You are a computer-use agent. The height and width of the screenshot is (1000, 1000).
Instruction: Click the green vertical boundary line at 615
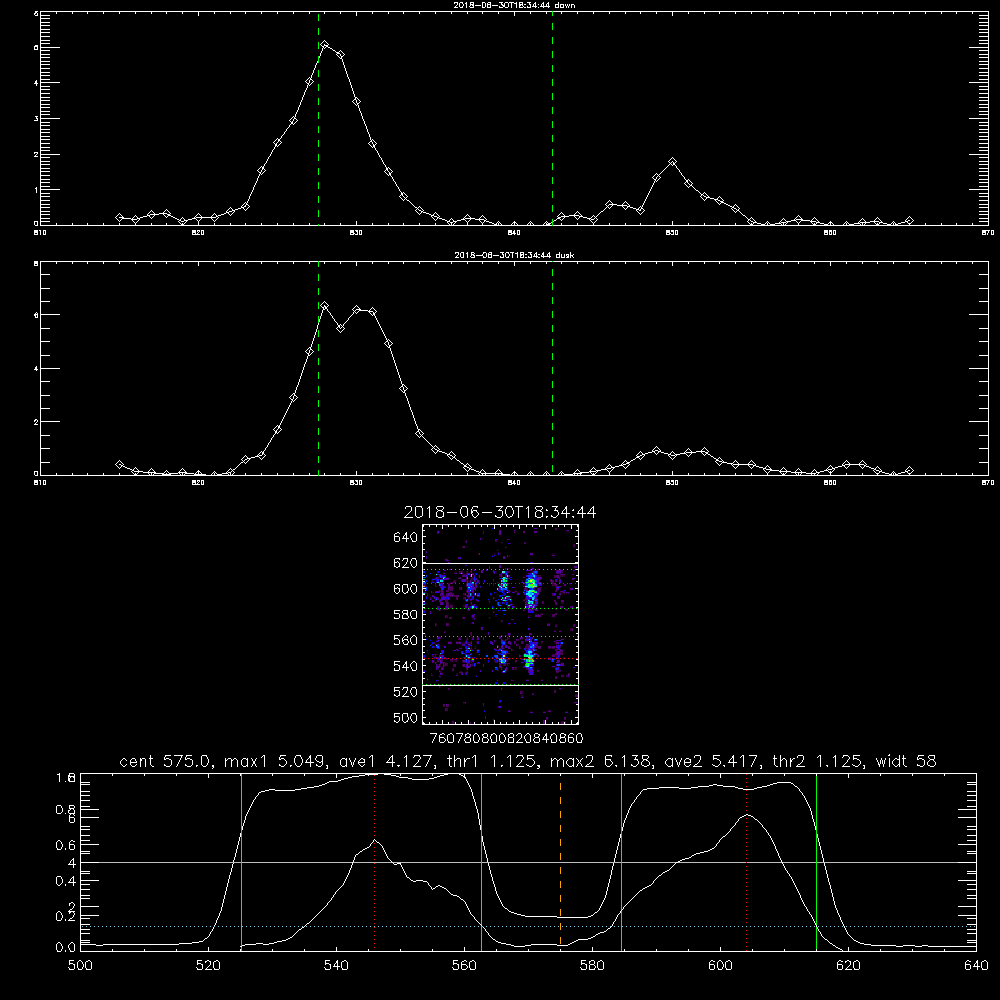pyautogui.click(x=816, y=861)
